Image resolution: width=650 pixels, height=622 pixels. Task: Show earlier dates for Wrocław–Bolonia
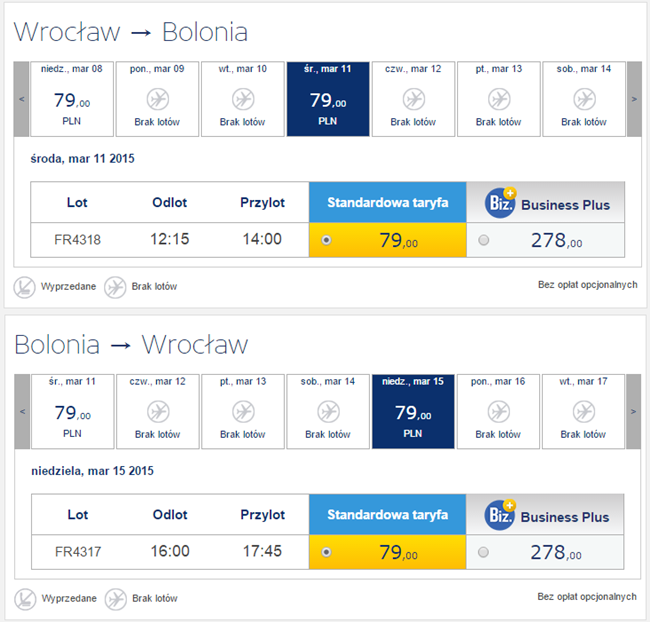pos(21,99)
